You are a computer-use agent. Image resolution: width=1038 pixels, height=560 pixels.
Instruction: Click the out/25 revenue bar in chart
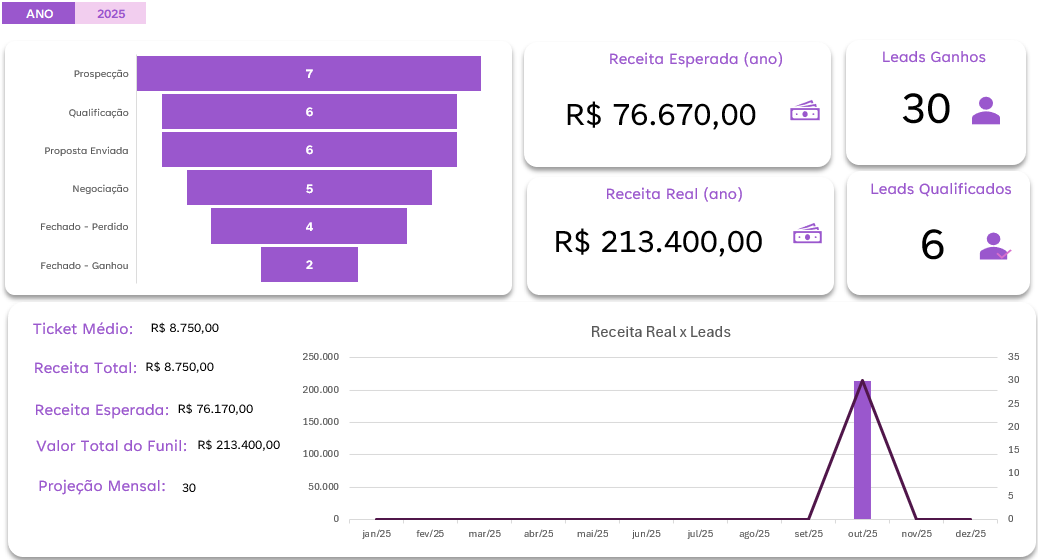862,450
